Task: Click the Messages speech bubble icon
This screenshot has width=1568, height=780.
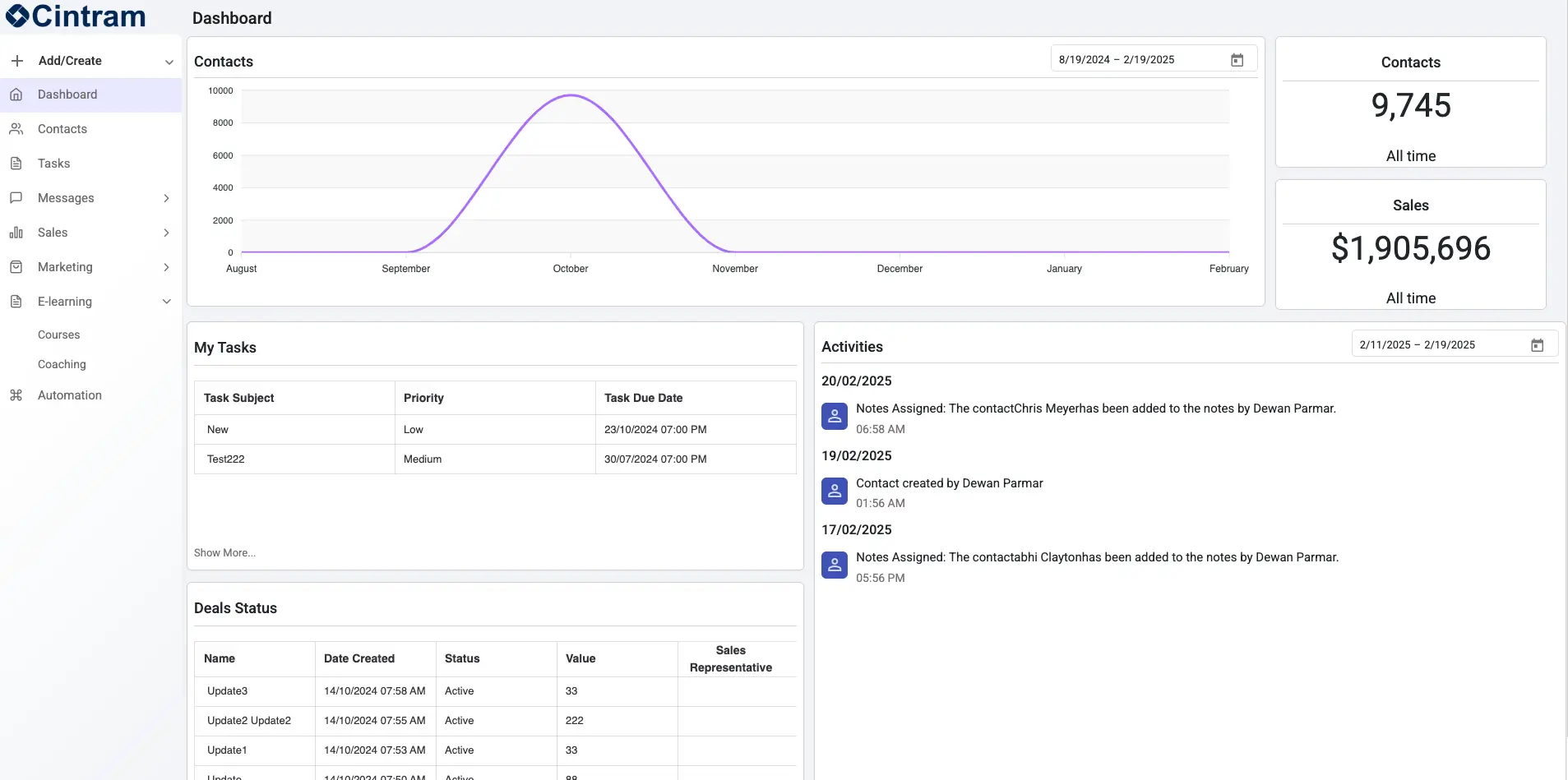Action: [x=16, y=198]
